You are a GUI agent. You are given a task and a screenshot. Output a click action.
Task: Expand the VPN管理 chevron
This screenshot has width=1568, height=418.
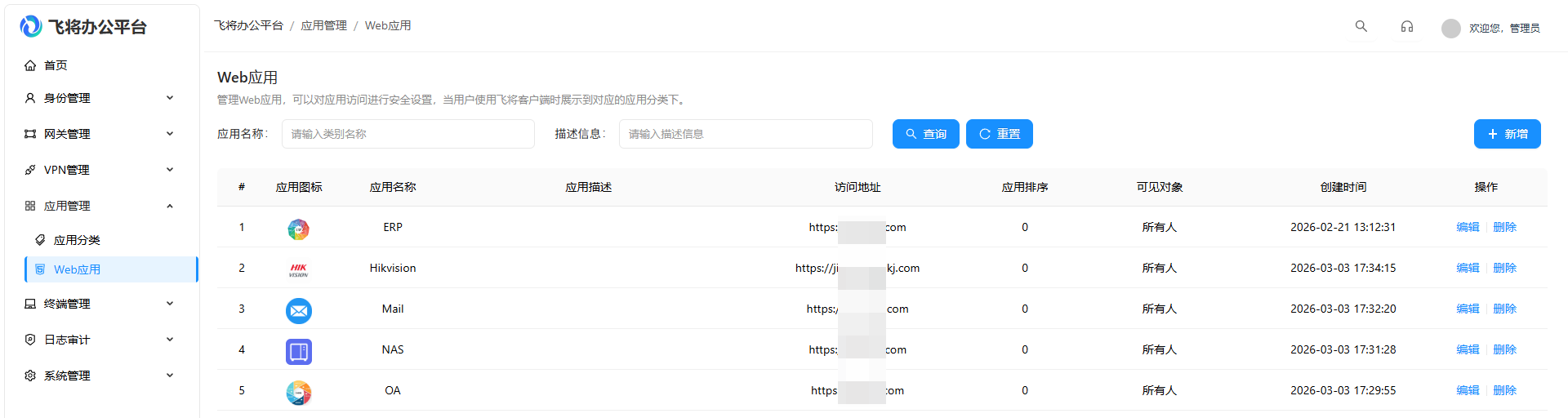click(x=170, y=170)
